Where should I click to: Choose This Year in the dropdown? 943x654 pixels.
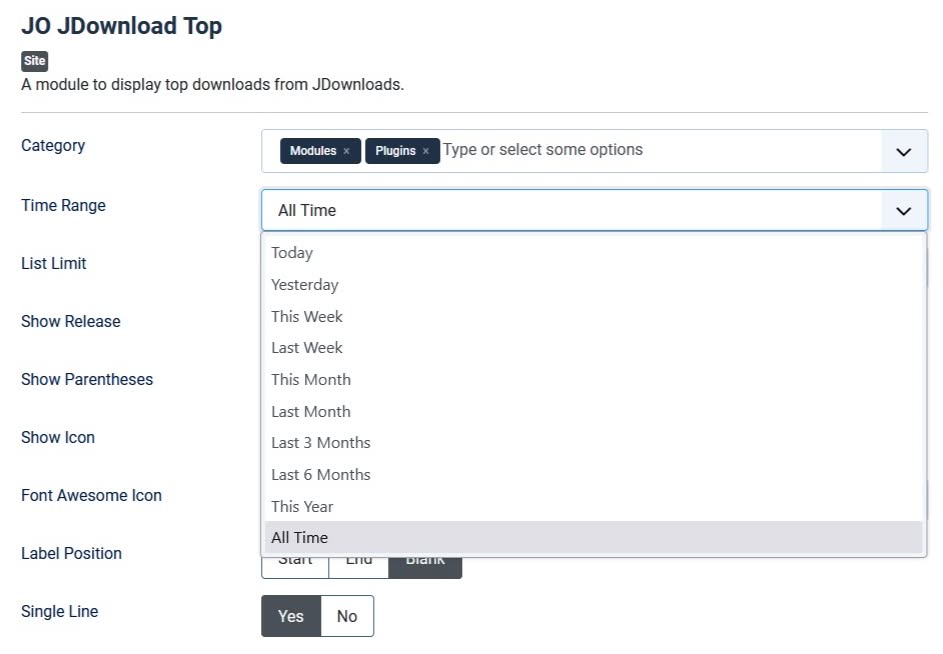coord(302,506)
